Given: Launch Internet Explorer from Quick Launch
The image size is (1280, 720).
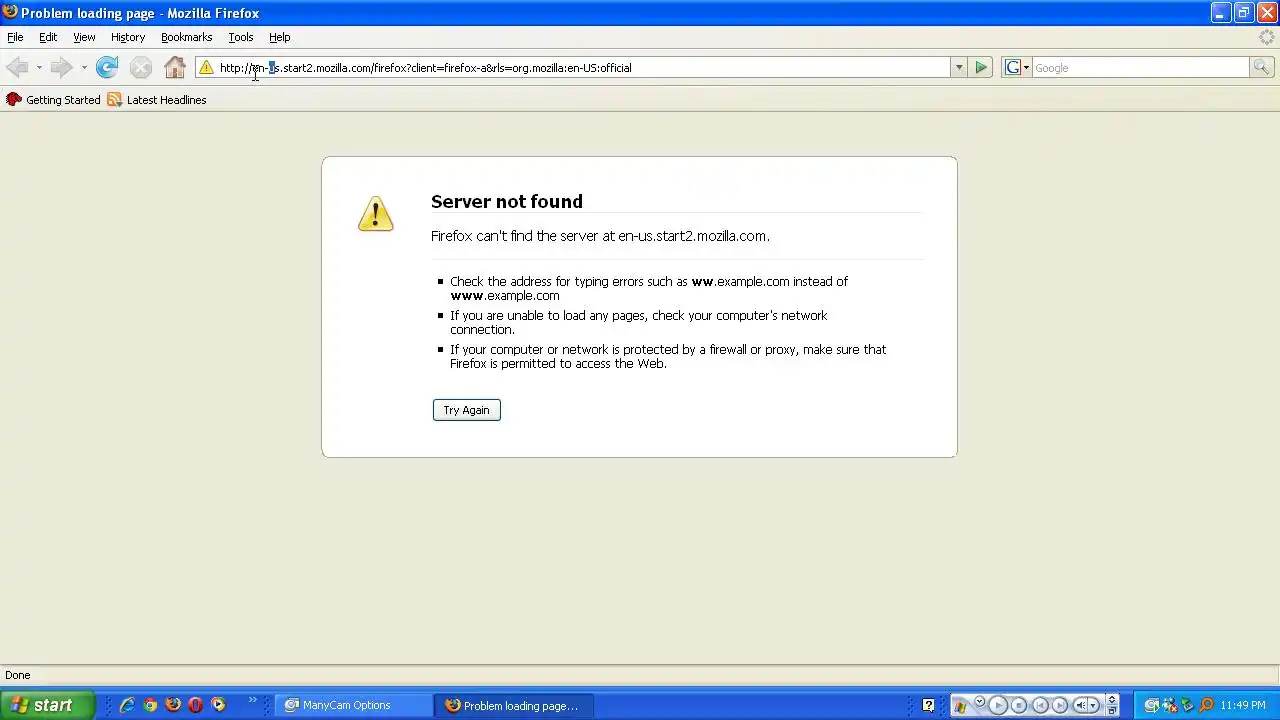Looking at the screenshot, I should pos(127,705).
